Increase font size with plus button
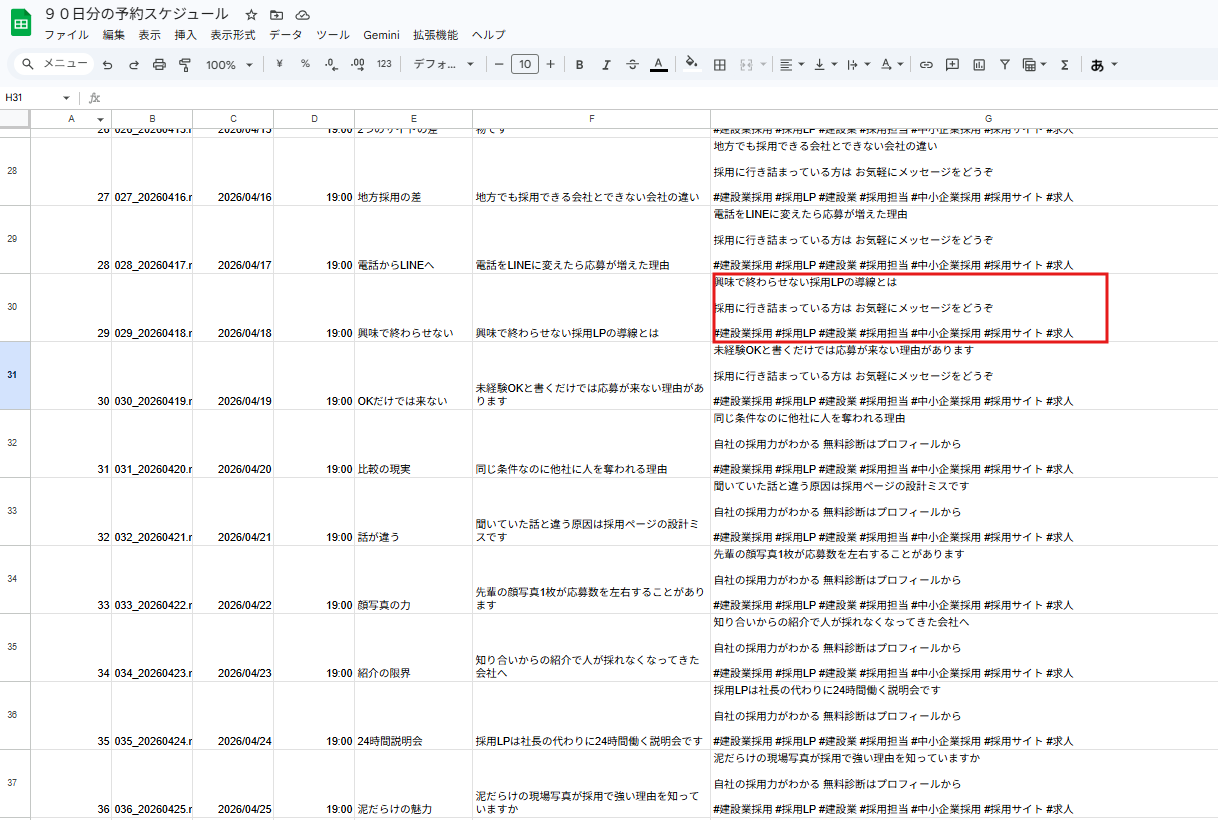This screenshot has height=820, width=1218. tap(550, 64)
